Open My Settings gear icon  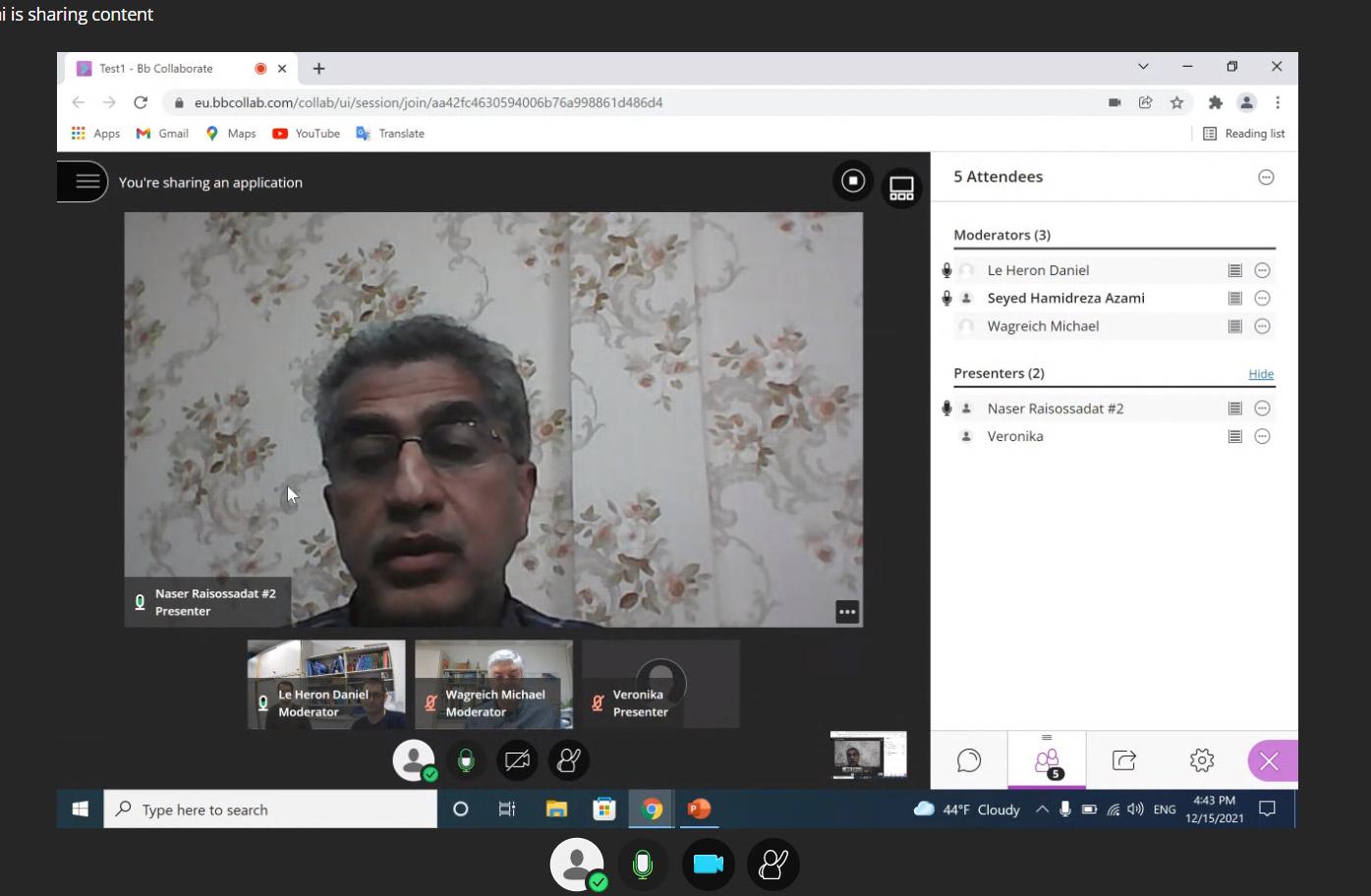pyautogui.click(x=1201, y=760)
